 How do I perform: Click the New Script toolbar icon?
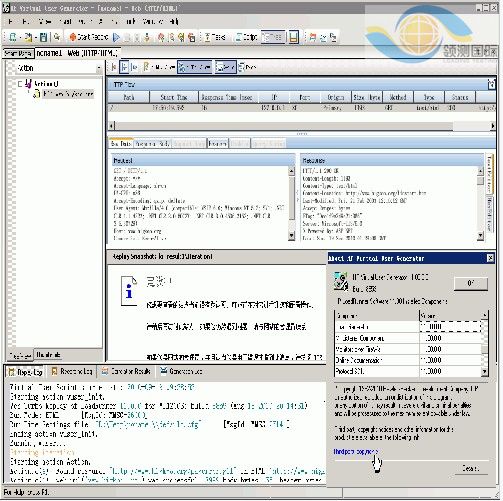[x=13, y=37]
